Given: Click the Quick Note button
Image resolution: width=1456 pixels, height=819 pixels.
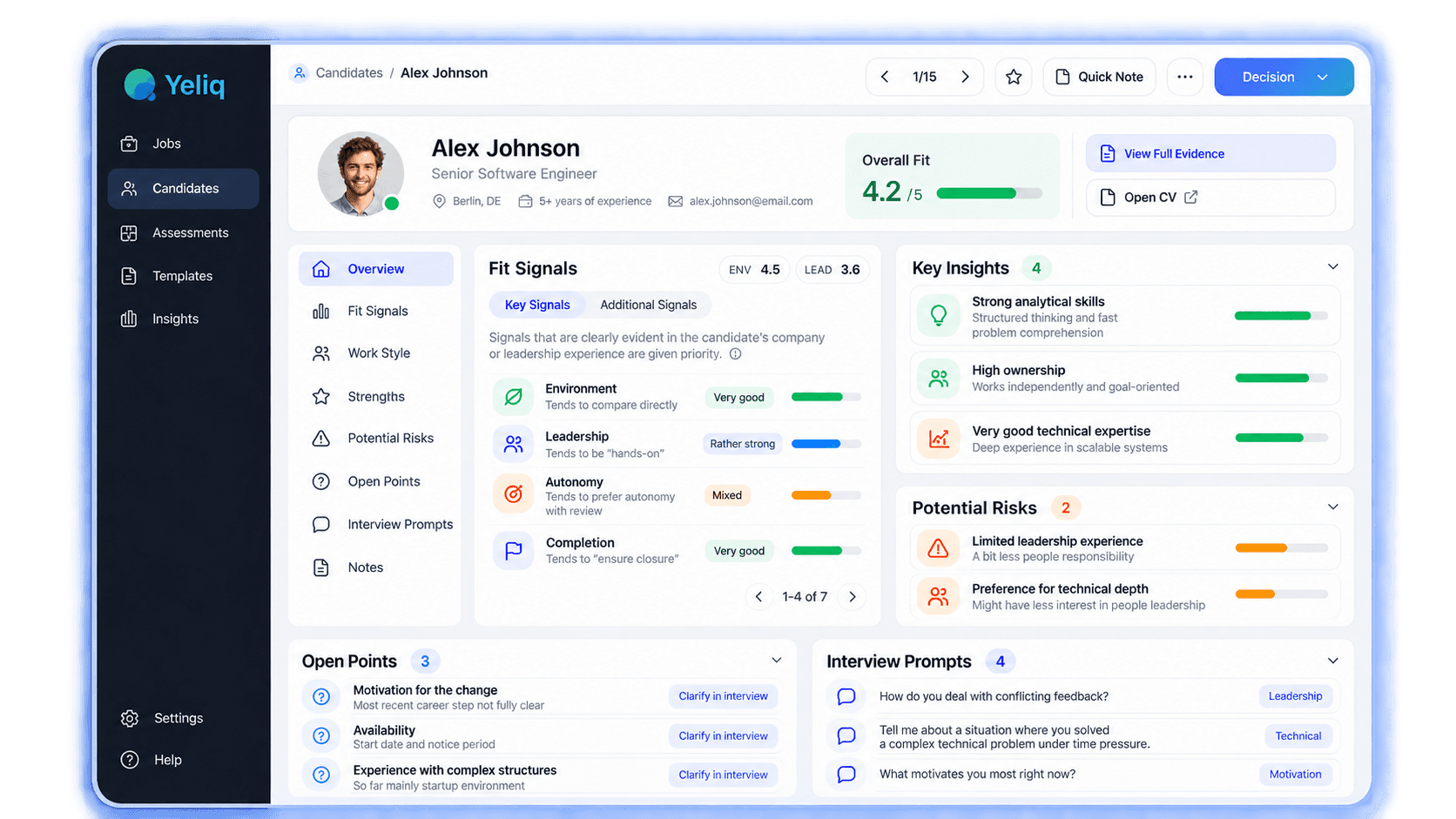Looking at the screenshot, I should [x=1099, y=77].
